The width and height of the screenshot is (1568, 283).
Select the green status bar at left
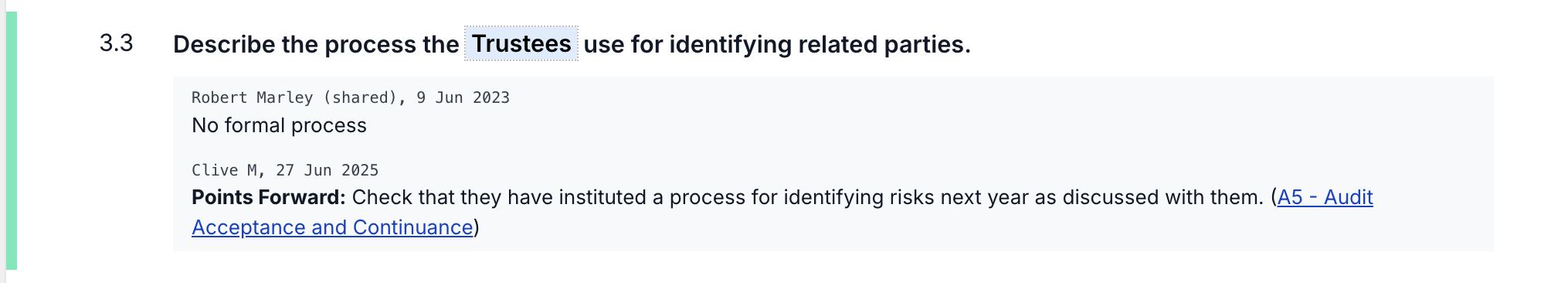pos(12,141)
